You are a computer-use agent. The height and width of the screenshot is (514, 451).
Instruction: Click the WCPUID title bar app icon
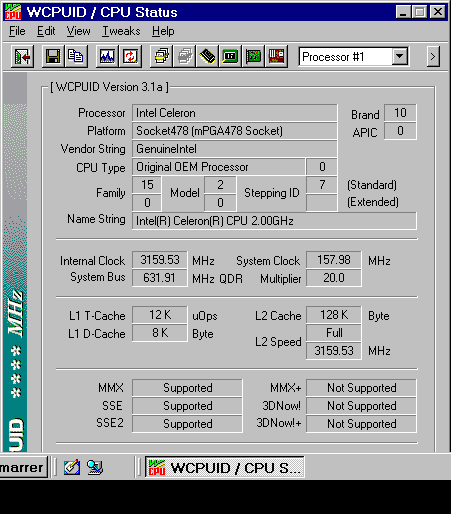pyautogui.click(x=13, y=12)
